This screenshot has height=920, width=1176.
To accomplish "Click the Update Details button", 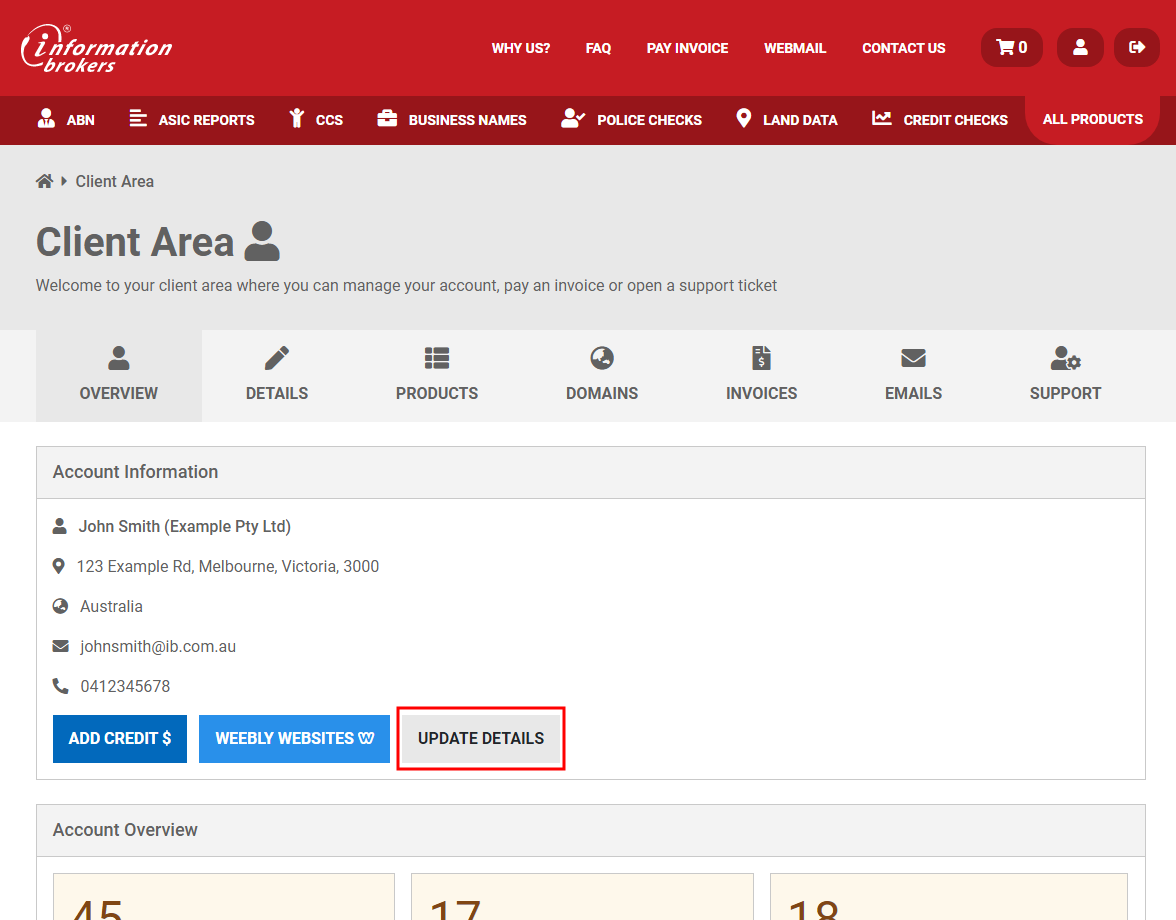I will 481,739.
